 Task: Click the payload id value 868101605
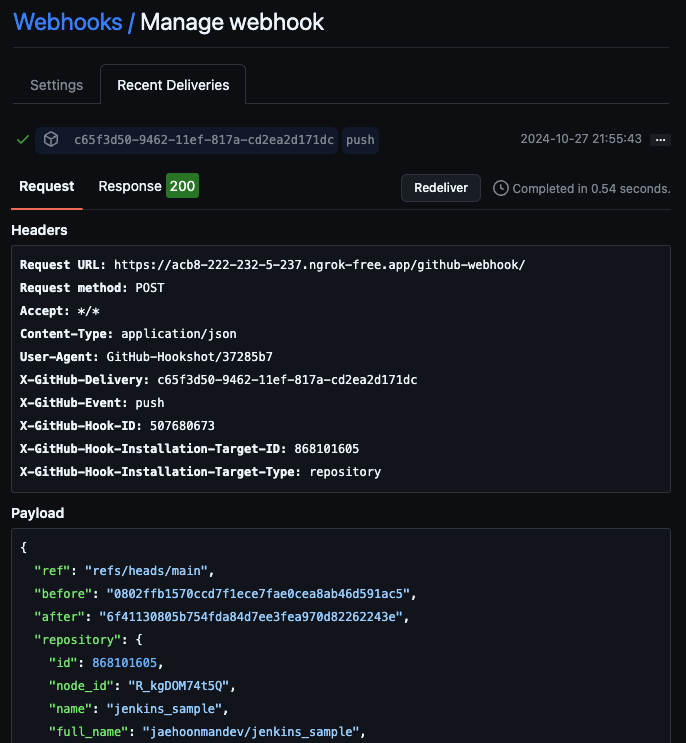[125, 662]
